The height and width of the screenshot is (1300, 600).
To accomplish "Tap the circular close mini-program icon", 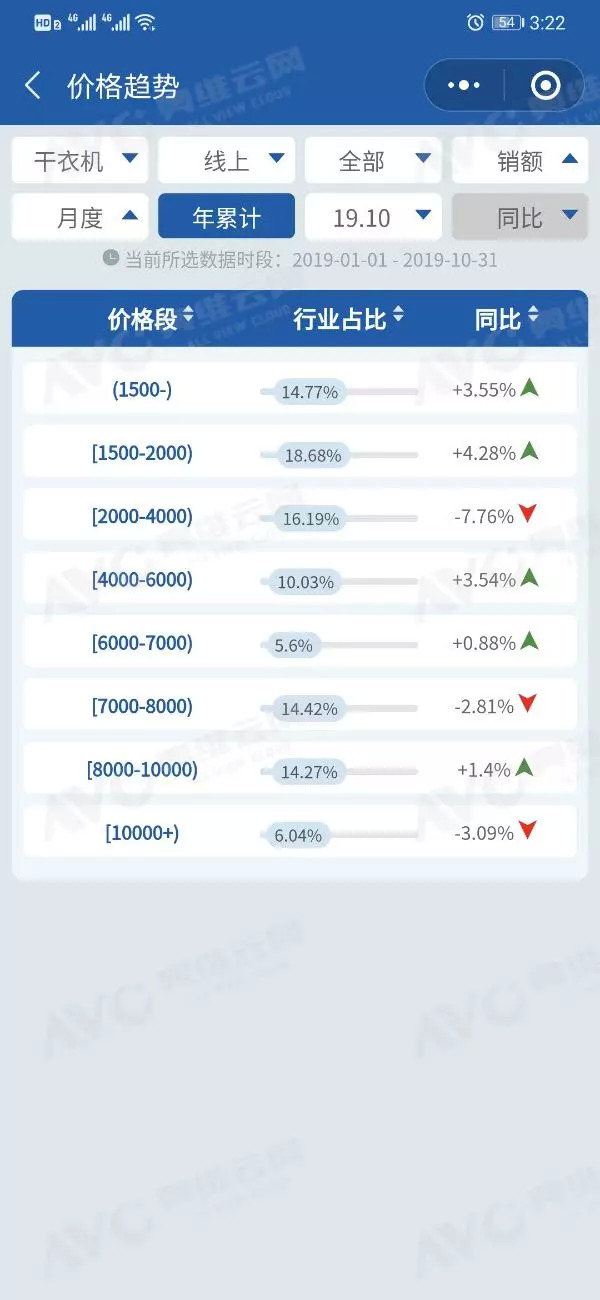I will pyautogui.click(x=545, y=86).
